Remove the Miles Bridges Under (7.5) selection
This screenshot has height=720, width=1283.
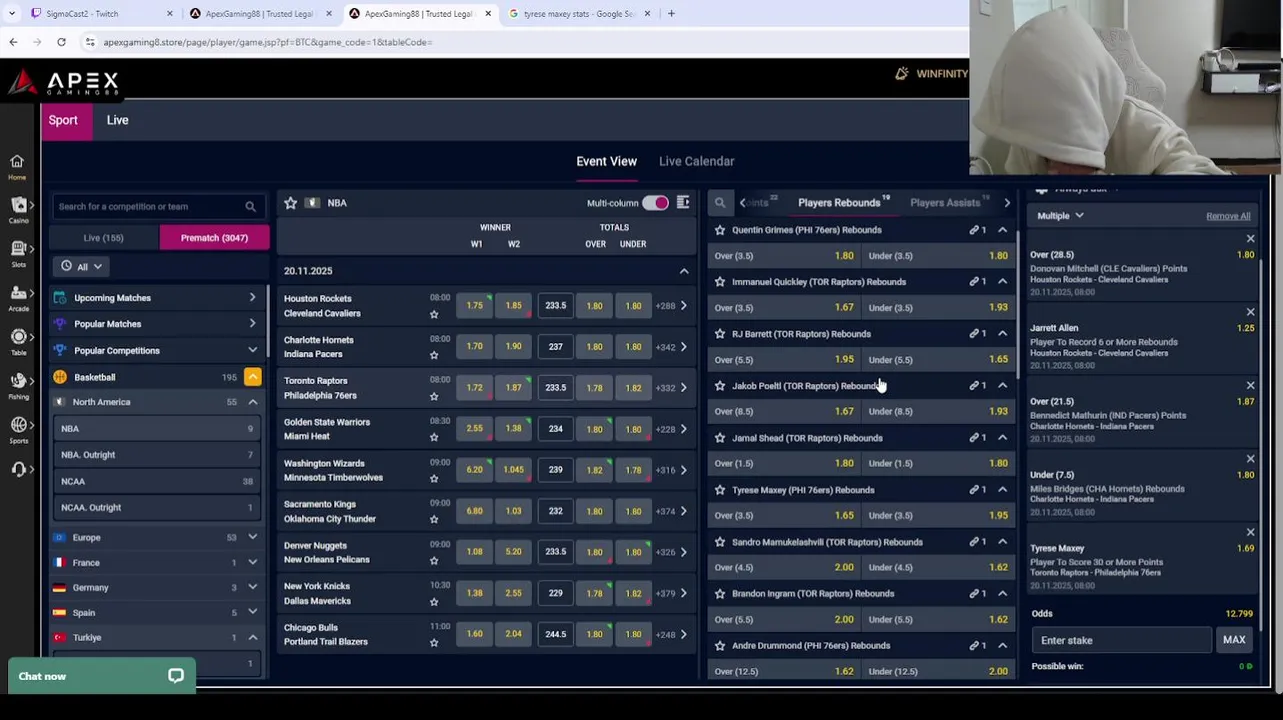[1250, 459]
